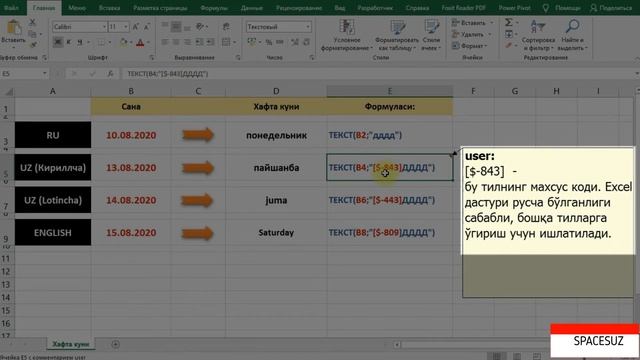
Task: Switch to Page Break Preview in status bar
Action: (537, 356)
